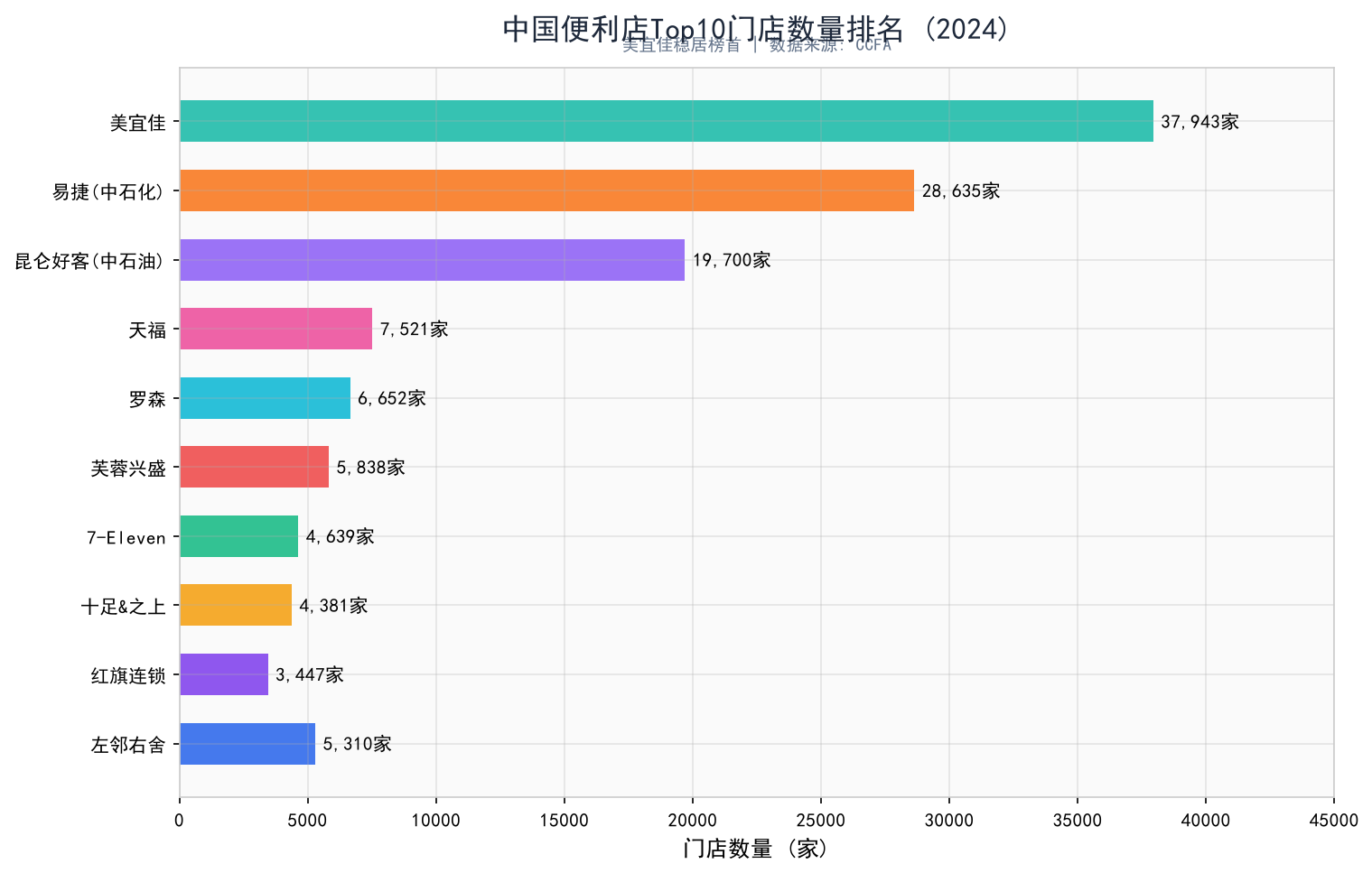
Task: Select the y-axis label "芙蓉兴盛"
Action: tap(129, 468)
